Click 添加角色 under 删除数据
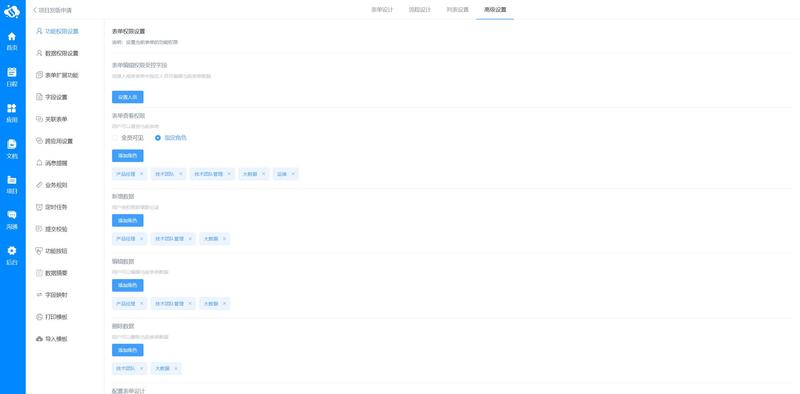This screenshot has width=800, height=394. click(x=128, y=350)
